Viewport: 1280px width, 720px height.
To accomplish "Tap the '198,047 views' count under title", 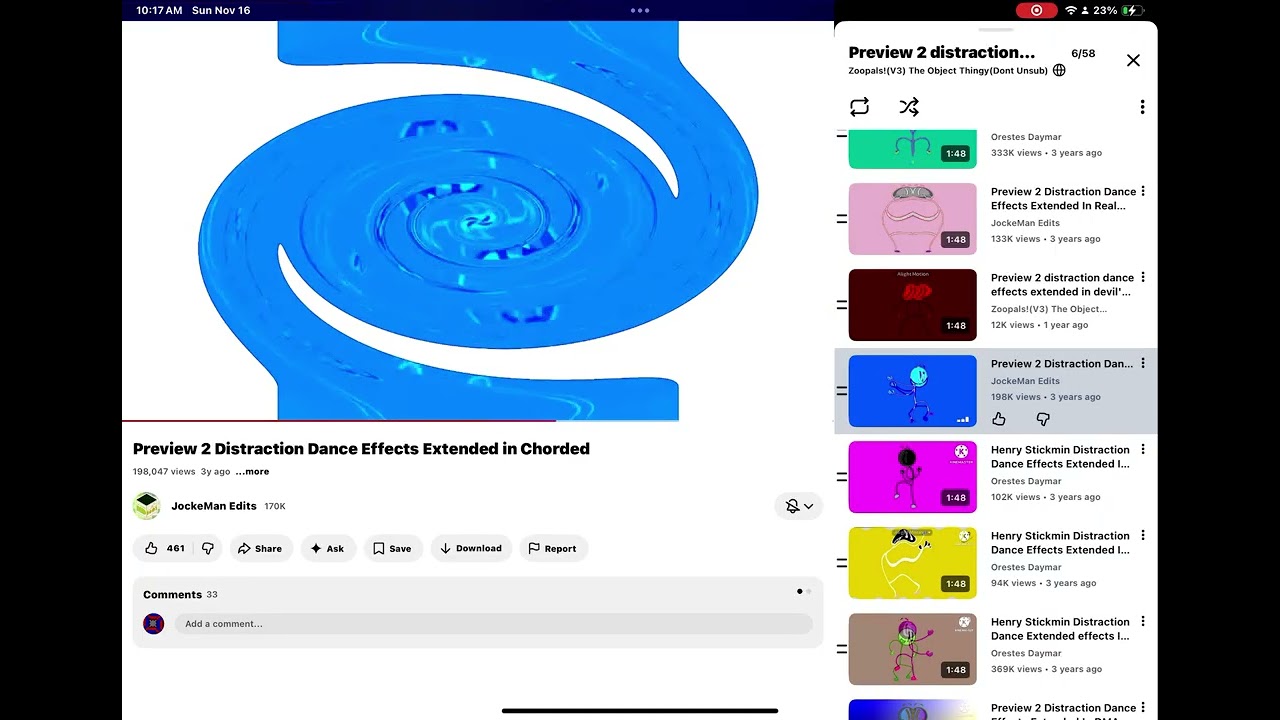I will coord(164,472).
